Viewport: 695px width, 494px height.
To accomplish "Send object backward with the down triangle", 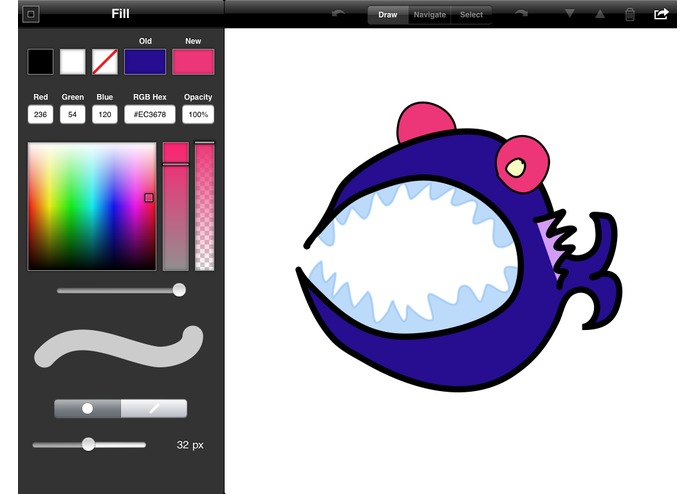I will click(570, 14).
